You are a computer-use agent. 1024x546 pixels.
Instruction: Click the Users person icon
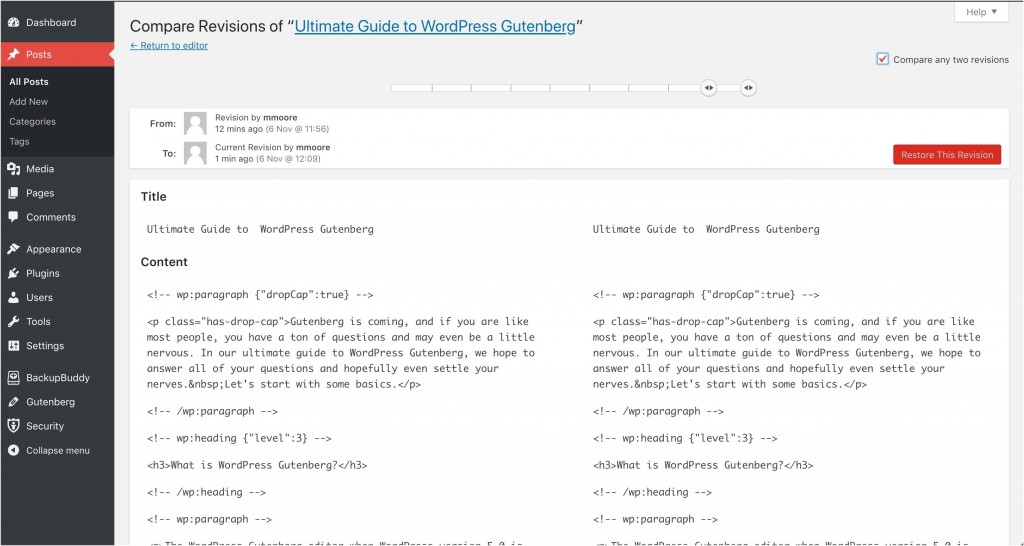14,297
